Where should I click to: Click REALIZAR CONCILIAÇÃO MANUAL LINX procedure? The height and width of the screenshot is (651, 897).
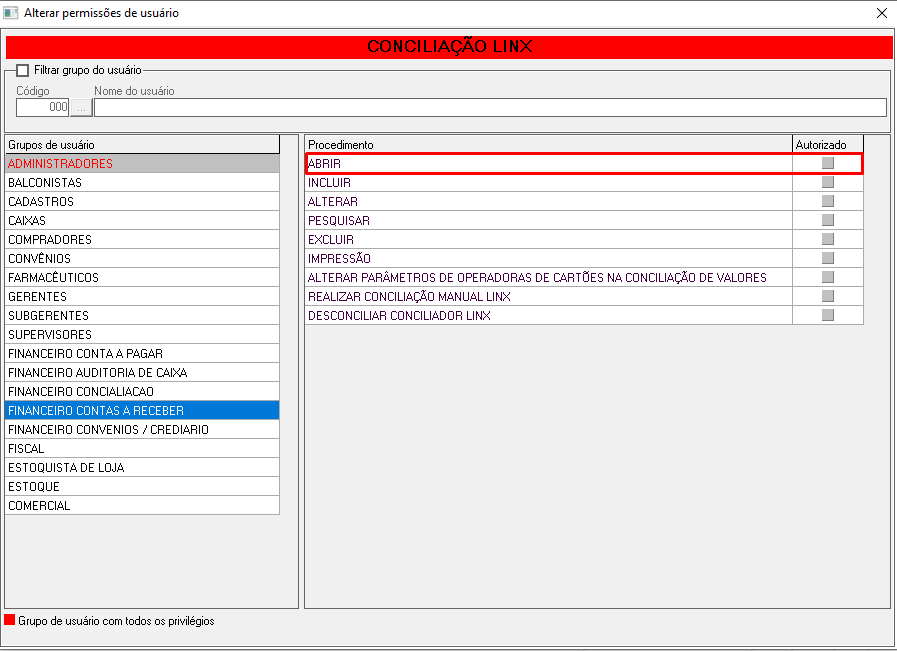point(409,296)
